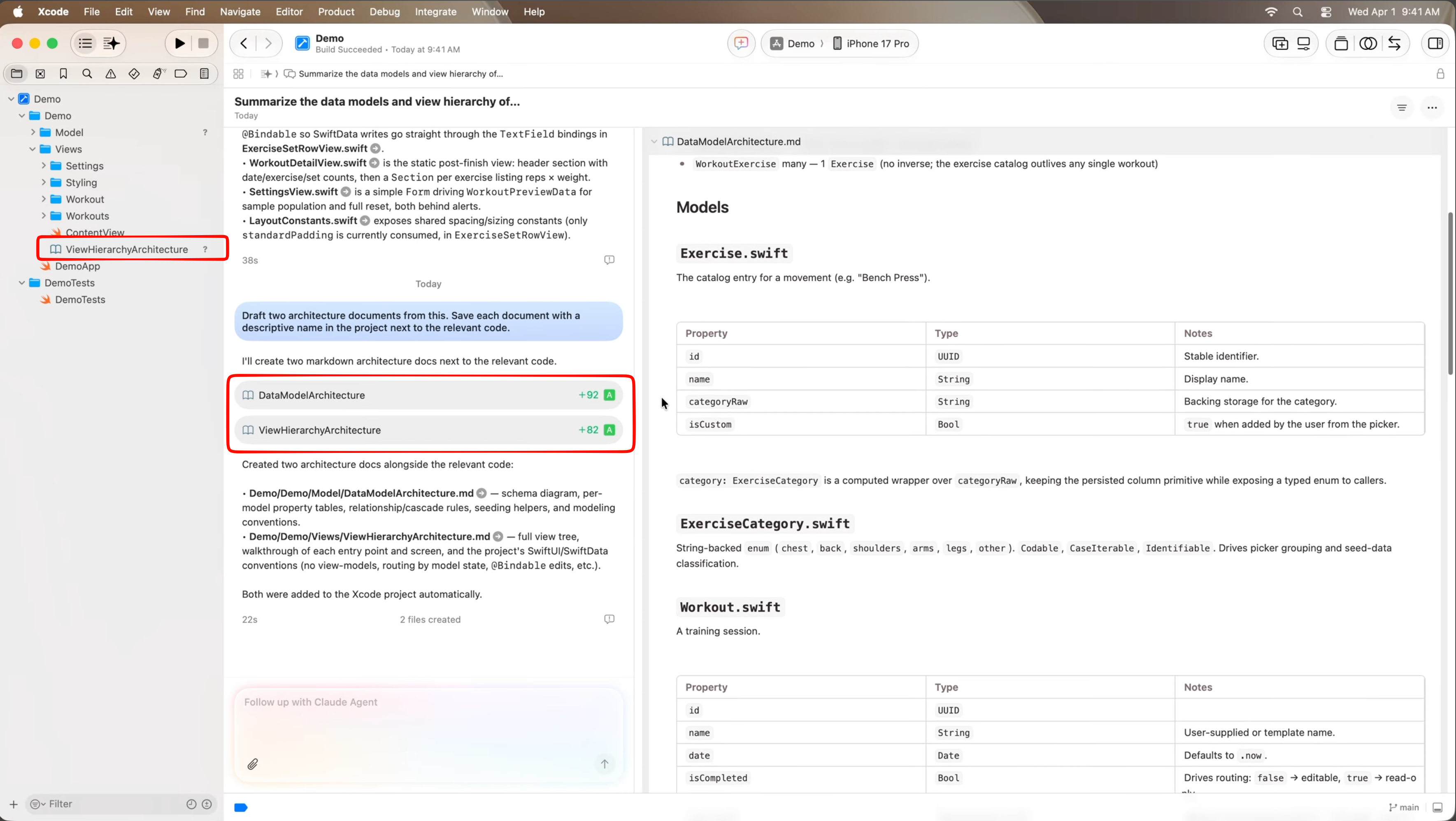The height and width of the screenshot is (821, 1456).
Task: Open the Issue navigator warning tab
Action: (111, 74)
